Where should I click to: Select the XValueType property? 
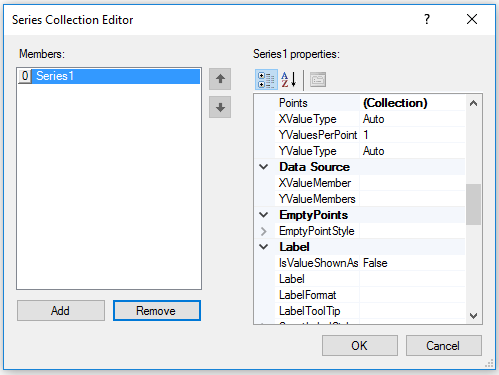[x=318, y=119]
